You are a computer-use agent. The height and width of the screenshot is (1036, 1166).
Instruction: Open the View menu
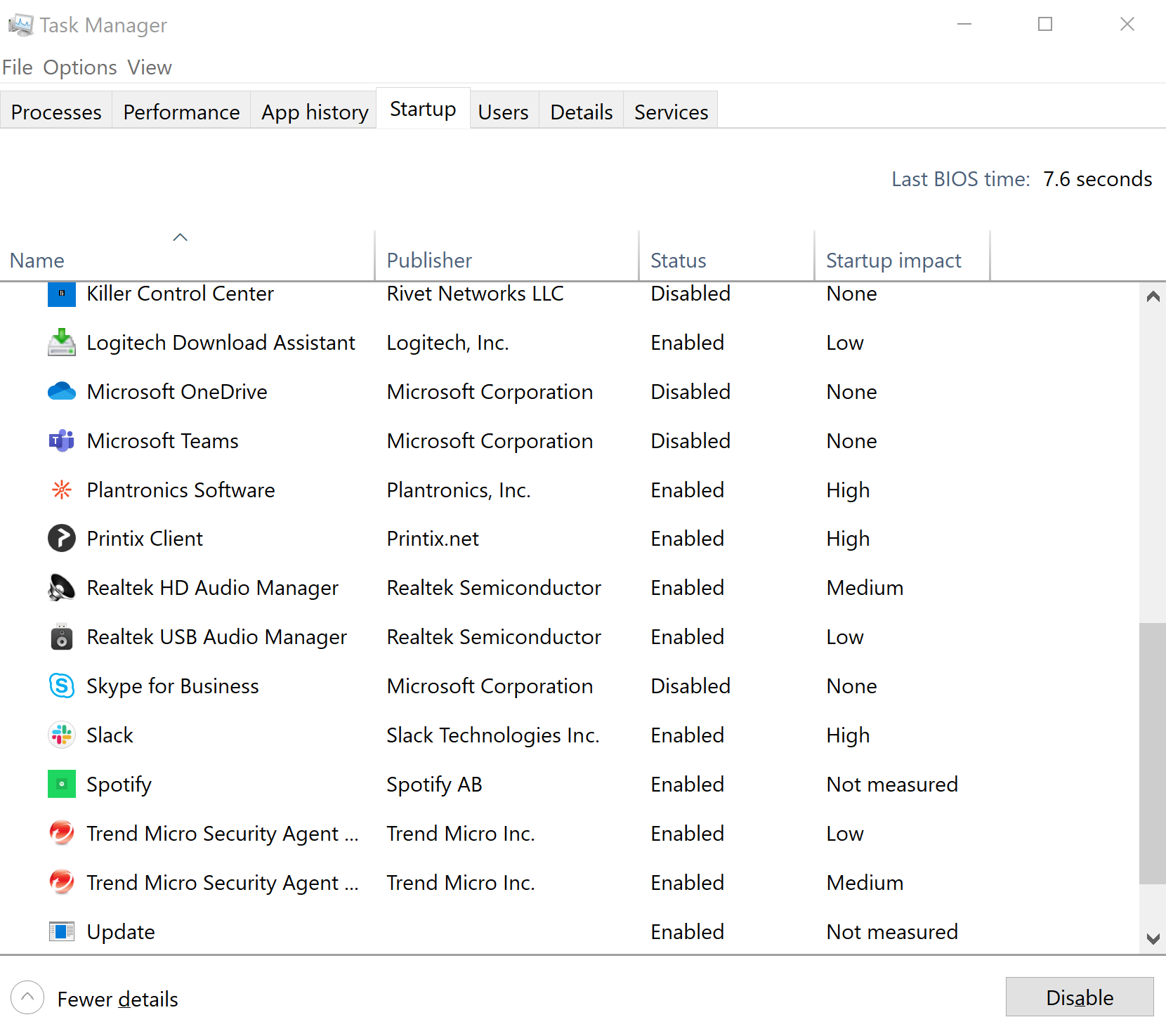pos(150,67)
